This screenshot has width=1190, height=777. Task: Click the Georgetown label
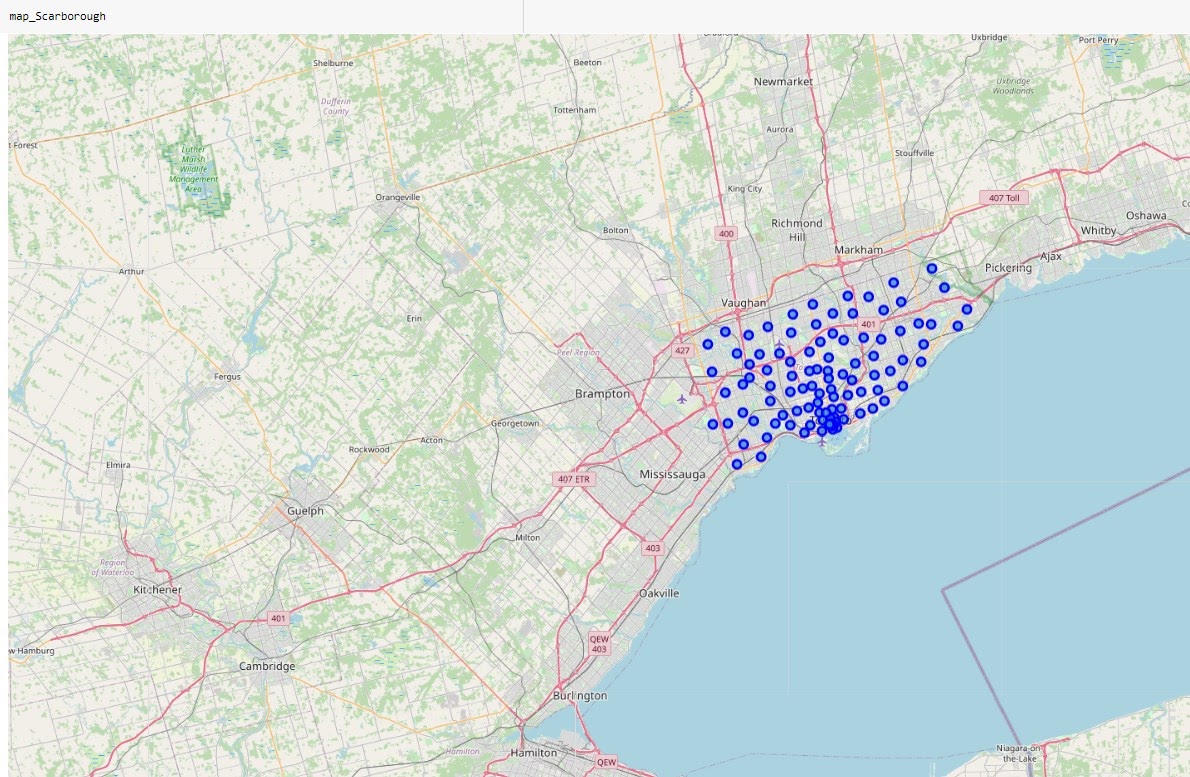[515, 423]
